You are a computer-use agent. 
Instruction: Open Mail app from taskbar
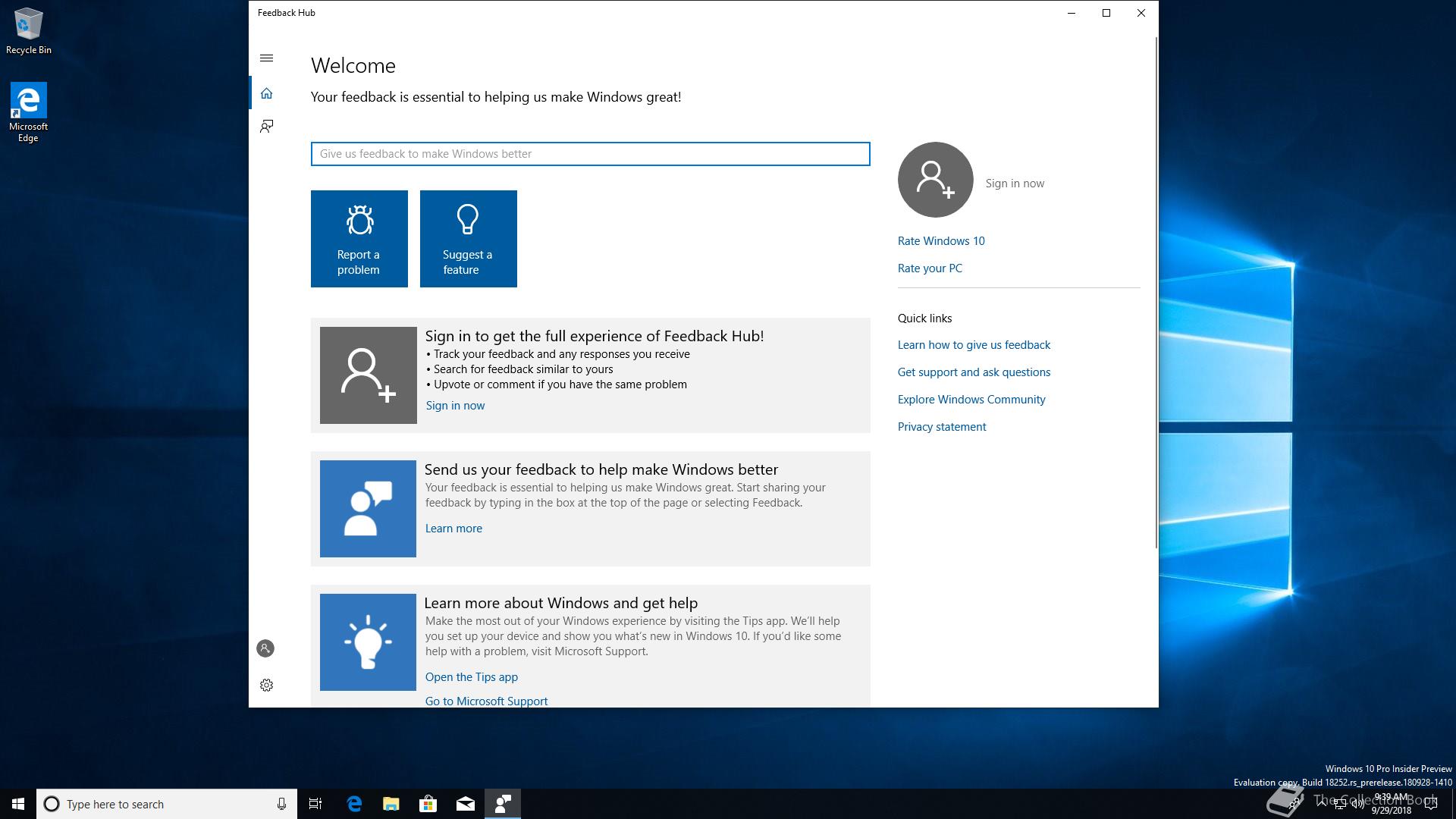pos(466,804)
